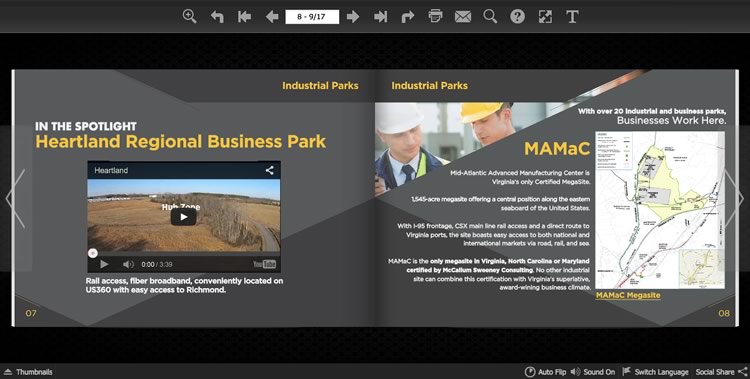Open the help question mark icon
Screen dimensions: 750x379
point(517,16)
